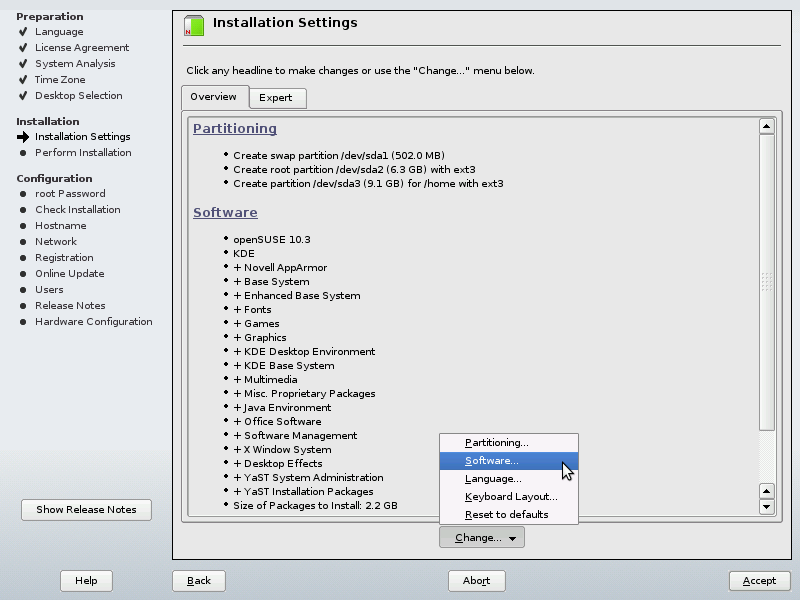Switch to the Overview tab
800x600 pixels.
click(x=215, y=97)
